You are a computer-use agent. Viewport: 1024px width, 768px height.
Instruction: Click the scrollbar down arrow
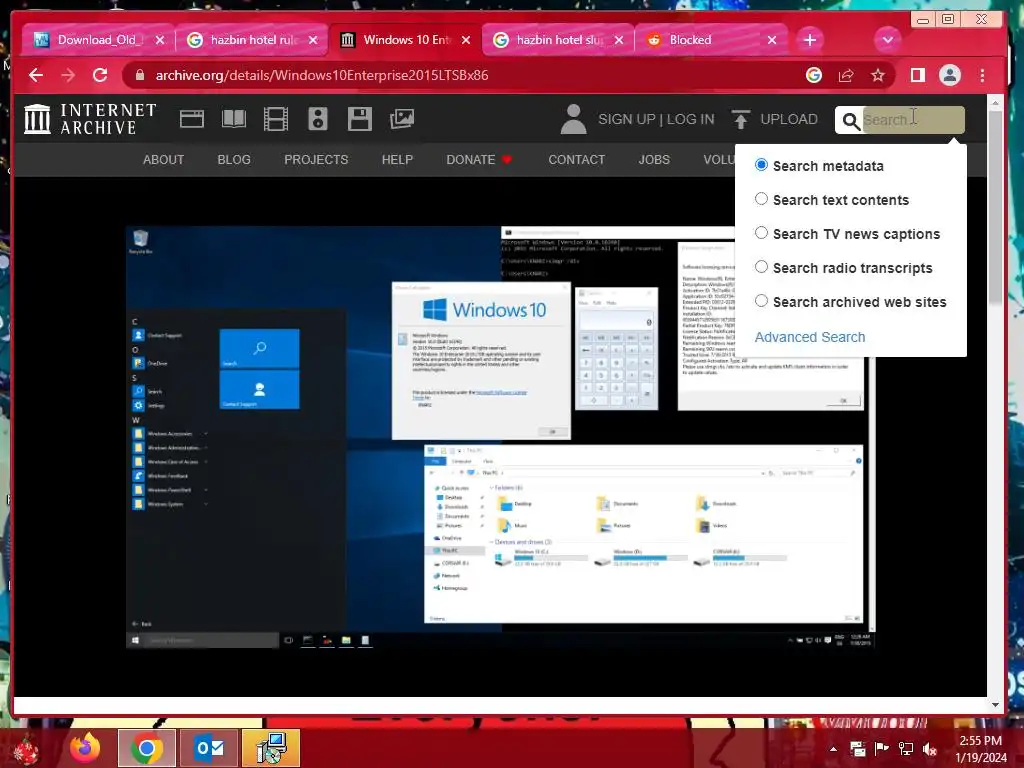click(x=995, y=705)
